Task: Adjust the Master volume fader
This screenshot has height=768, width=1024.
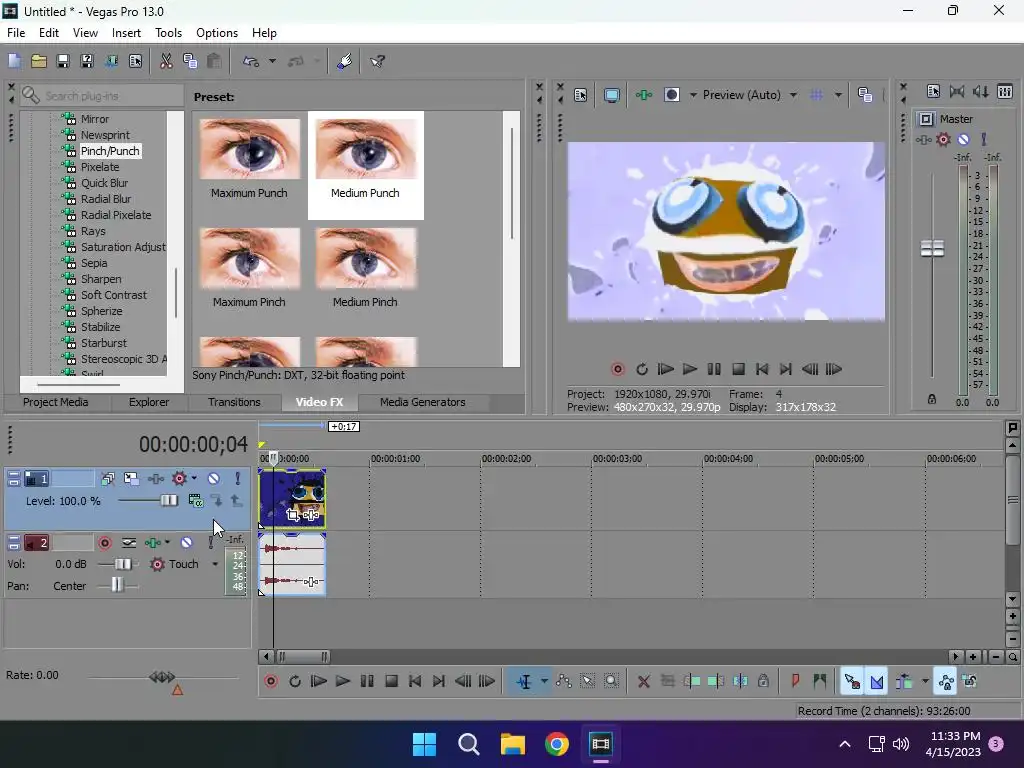Action: tap(932, 249)
